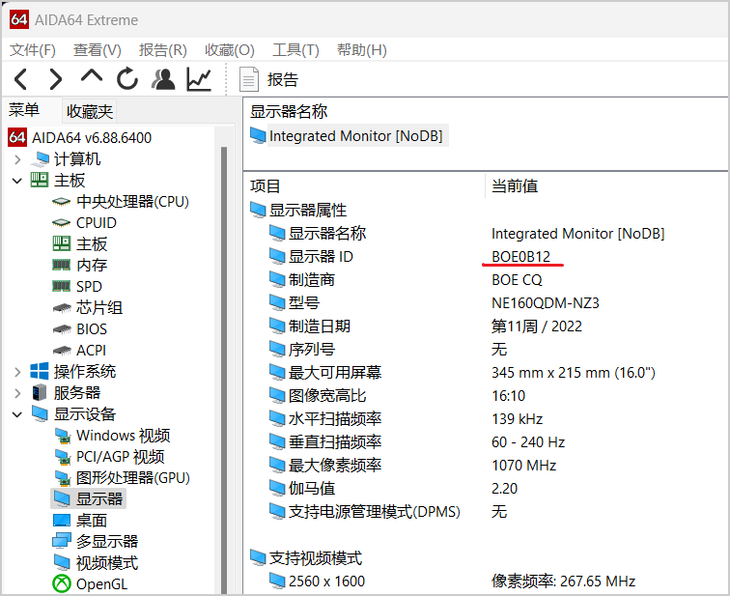Expand the 计算机 tree node
730x596 pixels.
coord(17,160)
